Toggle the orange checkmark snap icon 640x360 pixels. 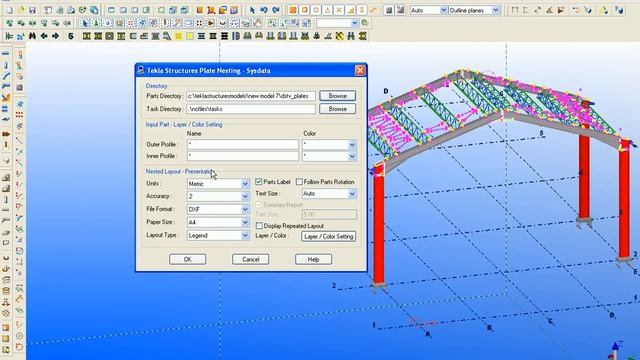pyautogui.click(x=373, y=10)
